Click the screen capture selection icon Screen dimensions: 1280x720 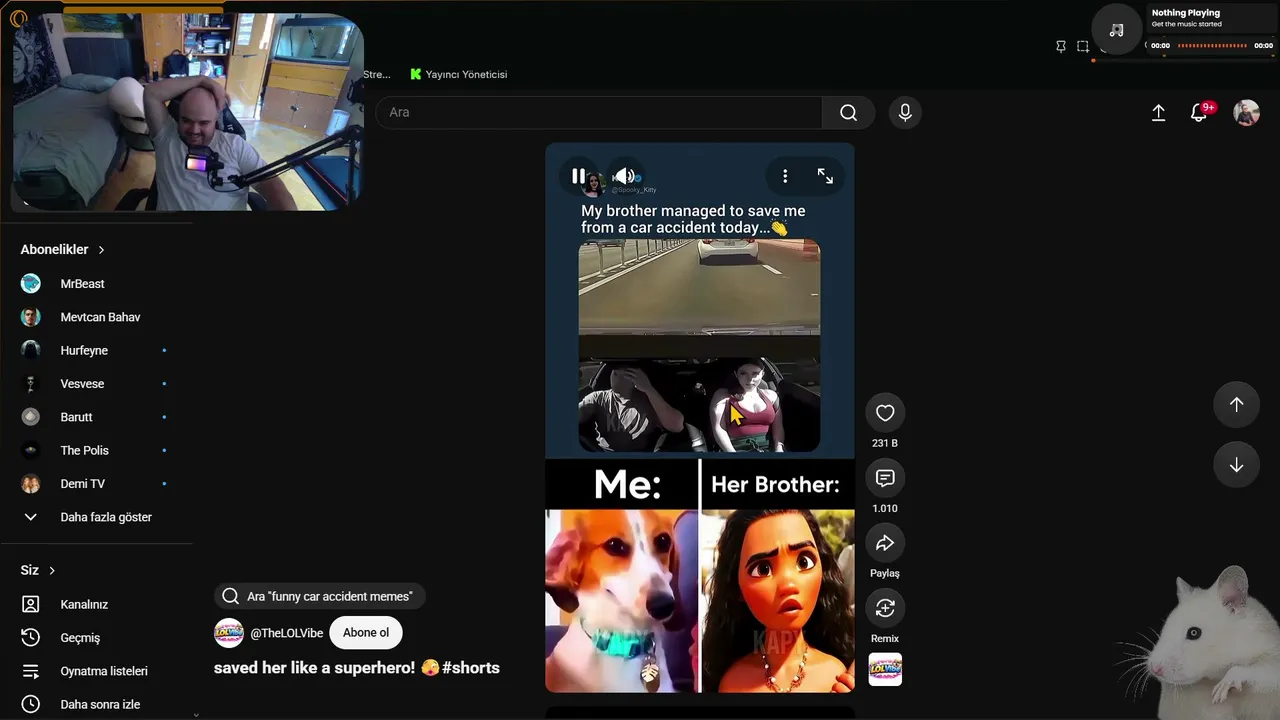[1082, 46]
